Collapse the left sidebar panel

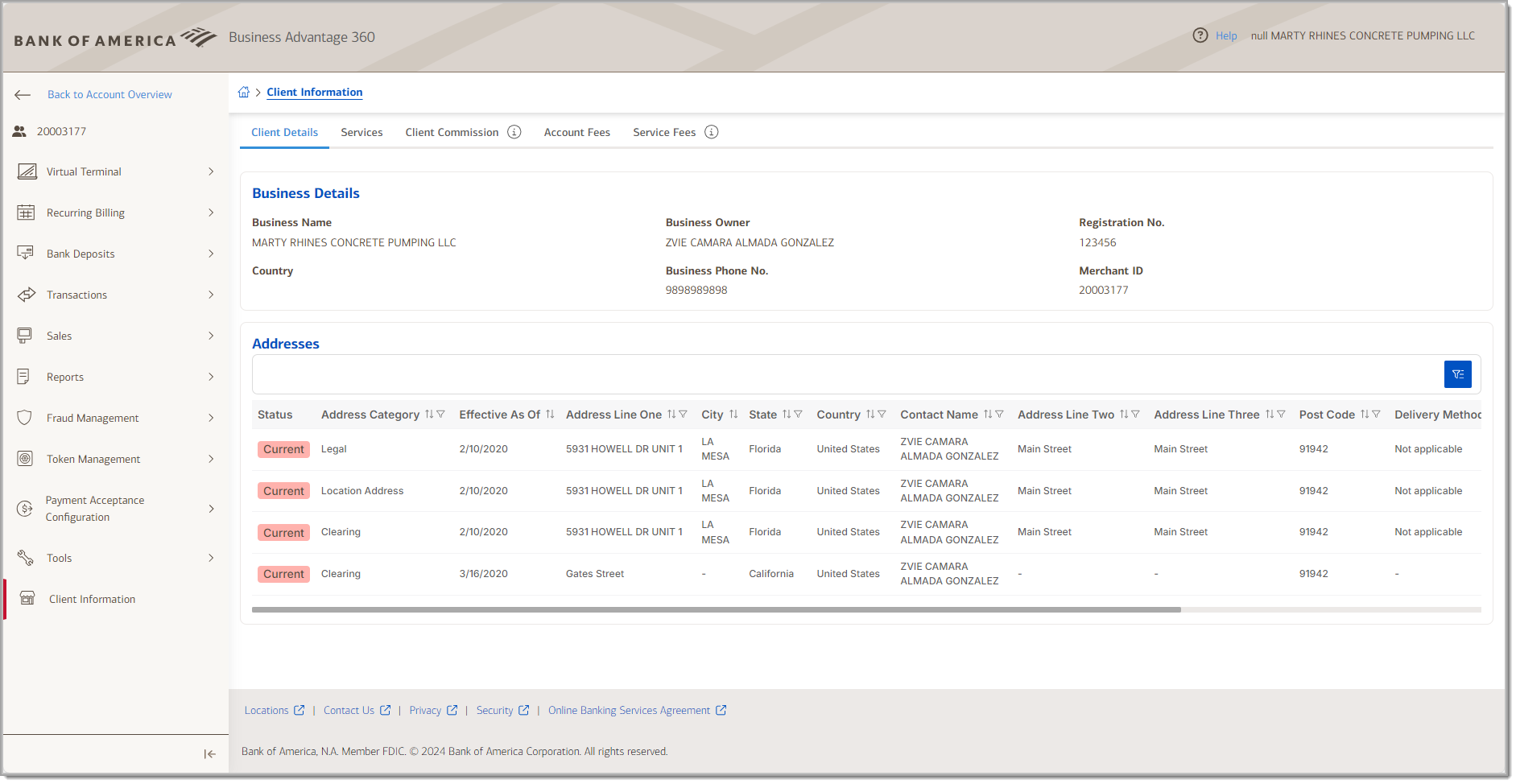coord(209,753)
